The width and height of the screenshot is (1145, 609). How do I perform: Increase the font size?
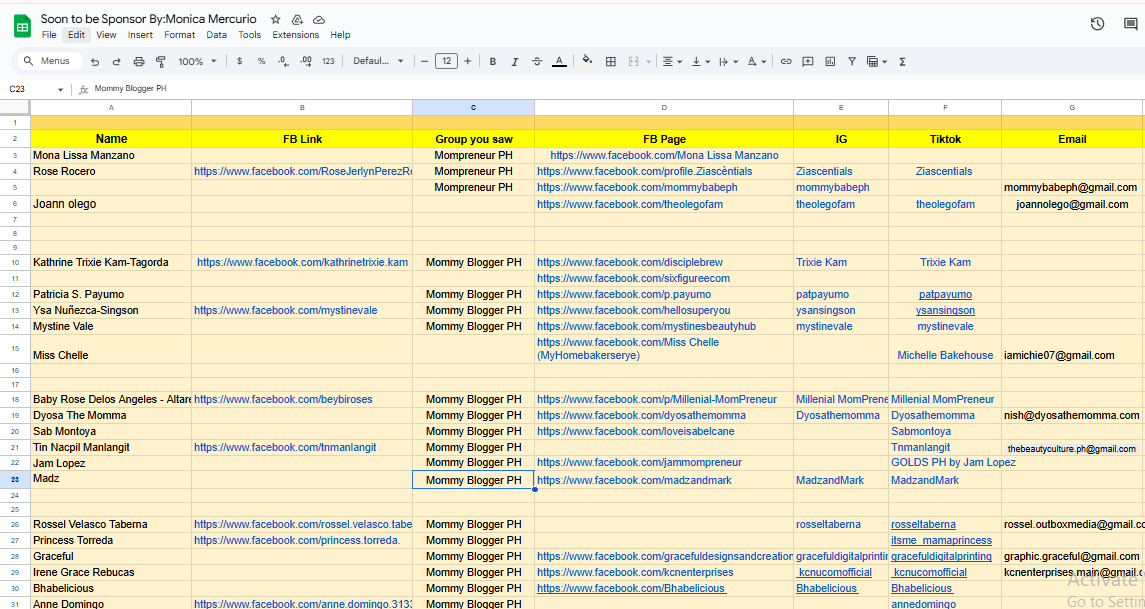click(467, 61)
